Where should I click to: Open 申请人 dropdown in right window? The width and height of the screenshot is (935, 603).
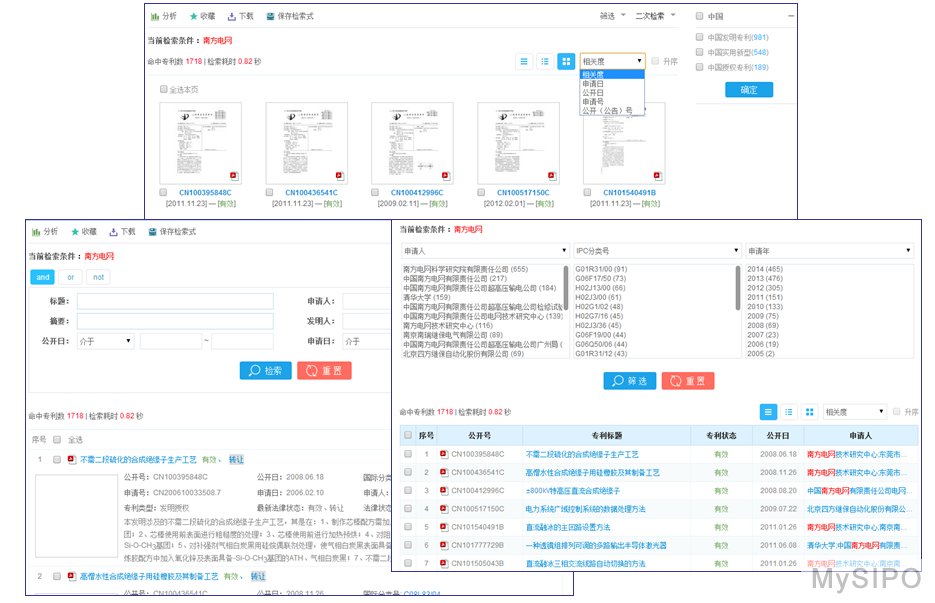(485, 251)
